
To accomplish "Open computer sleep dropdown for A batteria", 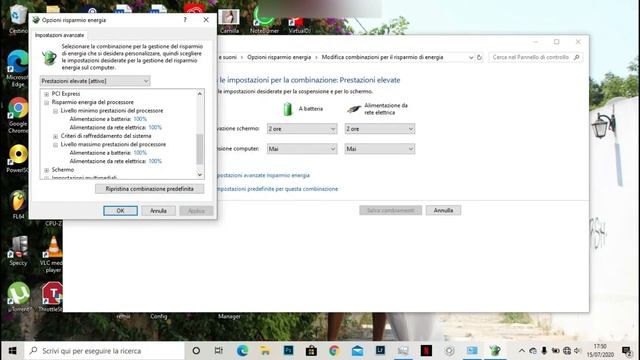I will coord(302,149).
